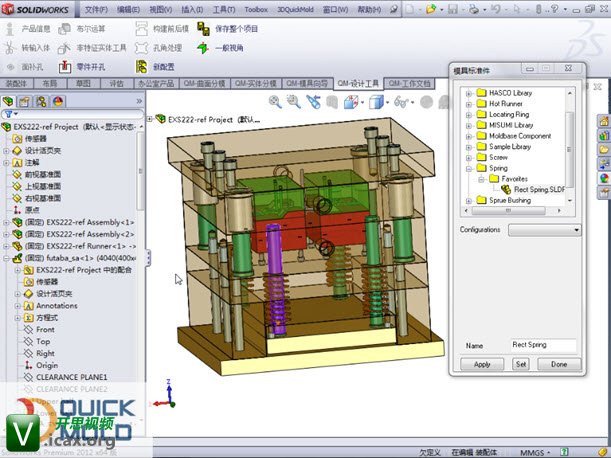Screen dimensions: 611x458
Task: Open the Toolbox menu
Action: click(256, 9)
